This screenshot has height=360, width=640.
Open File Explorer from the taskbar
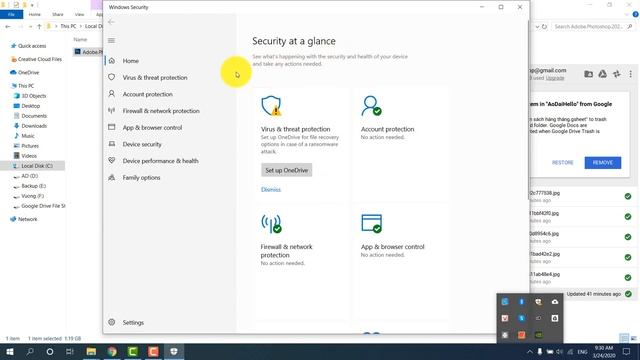pos(91,352)
